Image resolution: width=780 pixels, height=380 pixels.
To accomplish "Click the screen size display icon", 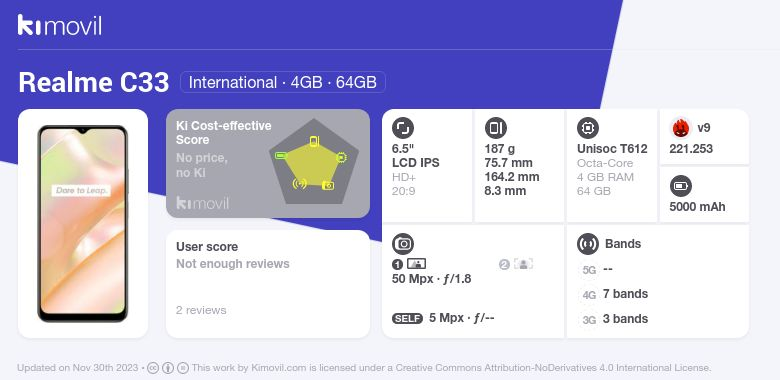I will coord(402,128).
